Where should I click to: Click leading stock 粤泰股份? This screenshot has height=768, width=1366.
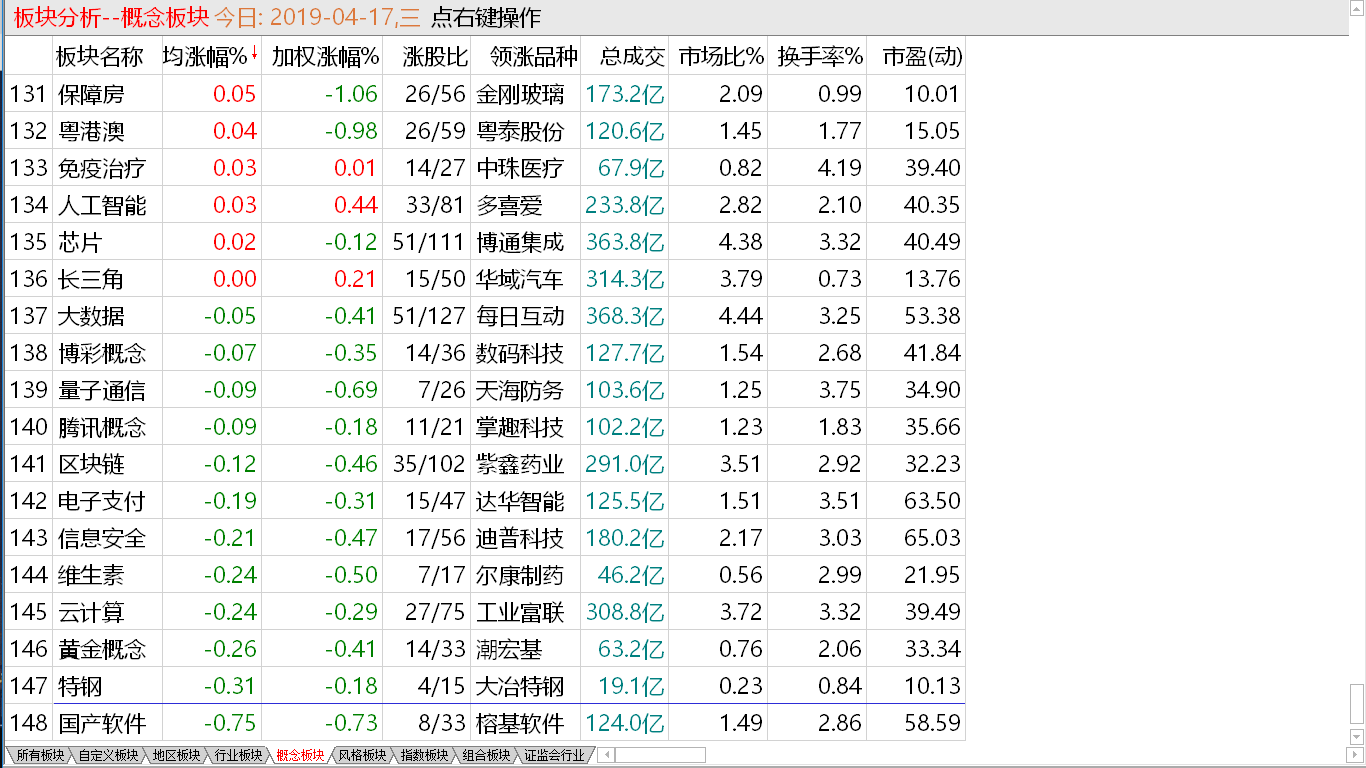[x=520, y=131]
